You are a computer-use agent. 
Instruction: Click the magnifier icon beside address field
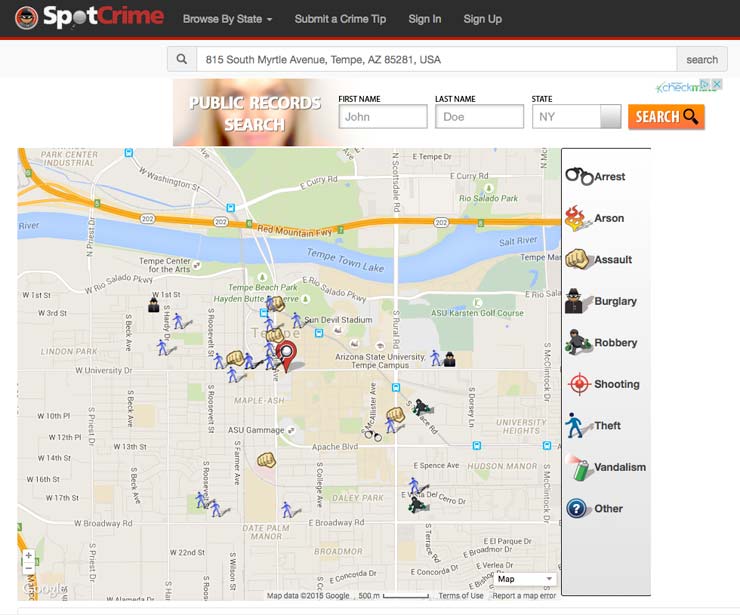[x=182, y=59]
